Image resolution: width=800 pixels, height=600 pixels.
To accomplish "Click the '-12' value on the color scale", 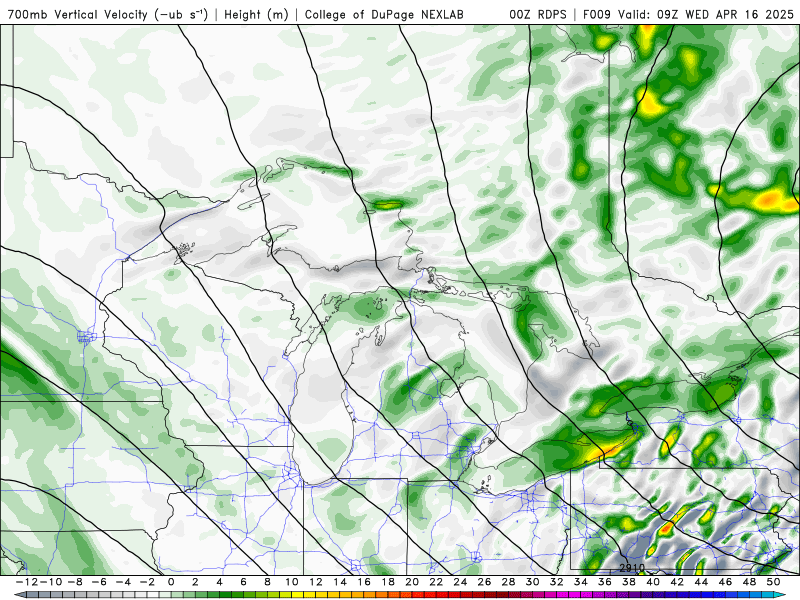I will pyautogui.click(x=26, y=582).
